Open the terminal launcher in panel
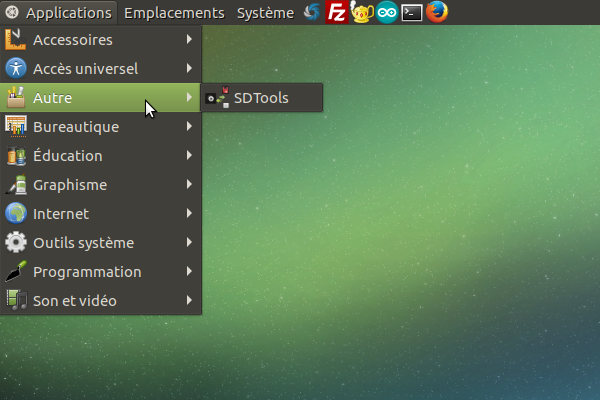Image resolution: width=600 pixels, height=400 pixels. (411, 13)
